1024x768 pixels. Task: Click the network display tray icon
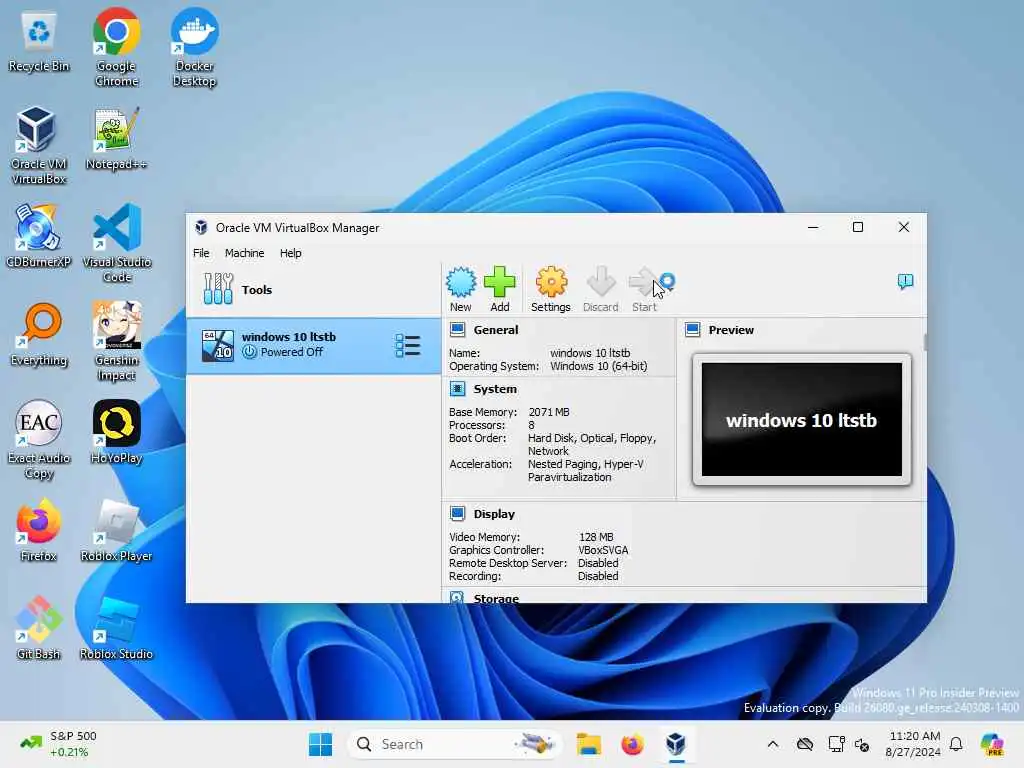pyautogui.click(x=836, y=744)
